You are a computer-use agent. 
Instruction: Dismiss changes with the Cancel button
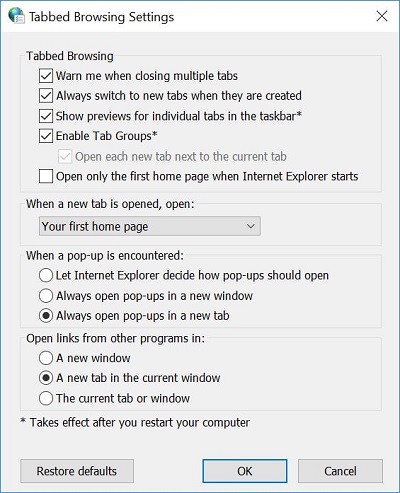tap(340, 471)
